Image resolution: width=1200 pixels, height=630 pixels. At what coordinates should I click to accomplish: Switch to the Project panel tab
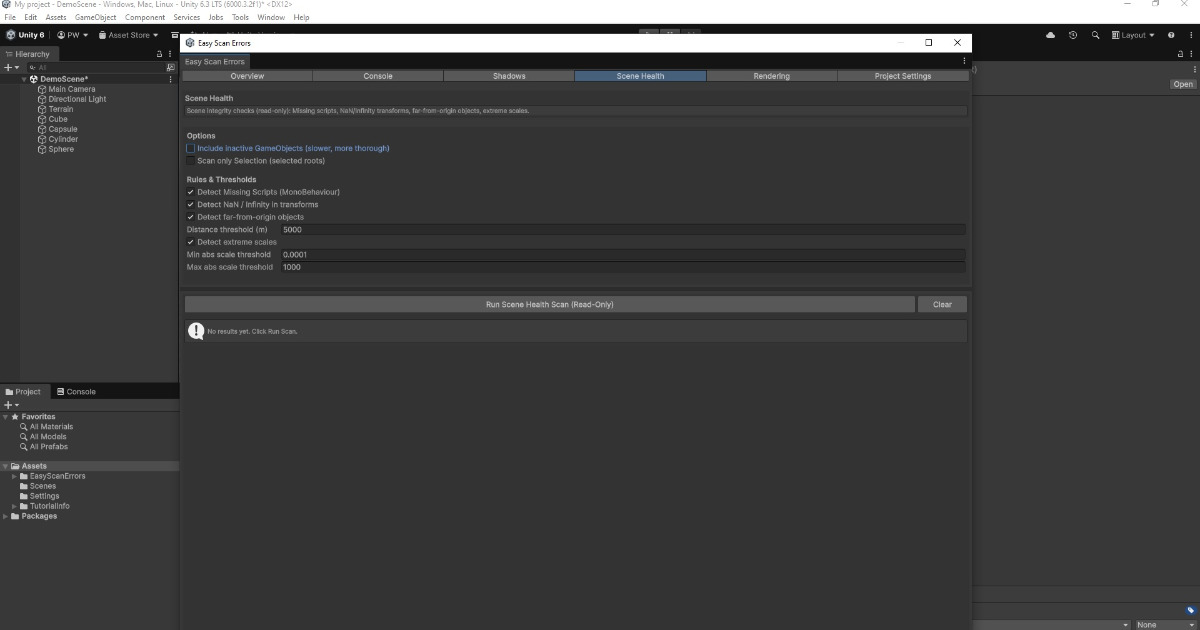coord(23,391)
